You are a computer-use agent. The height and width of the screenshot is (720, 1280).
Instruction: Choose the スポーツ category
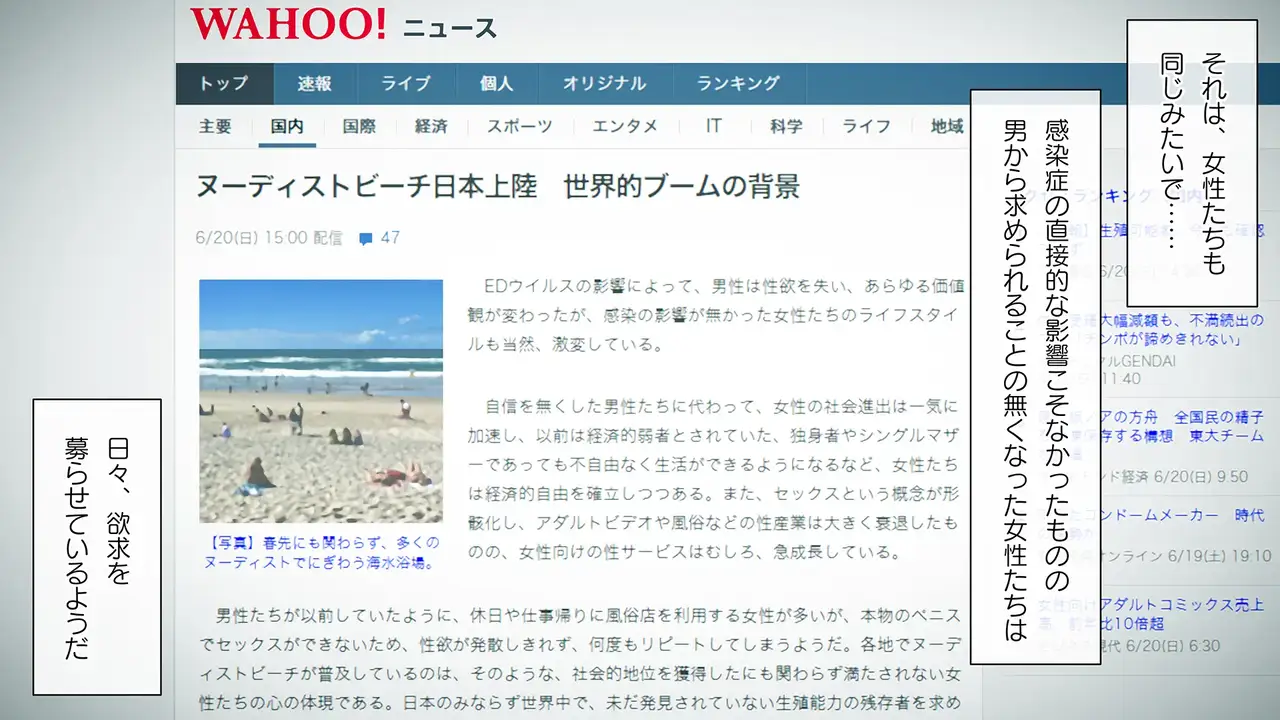pyautogui.click(x=519, y=126)
